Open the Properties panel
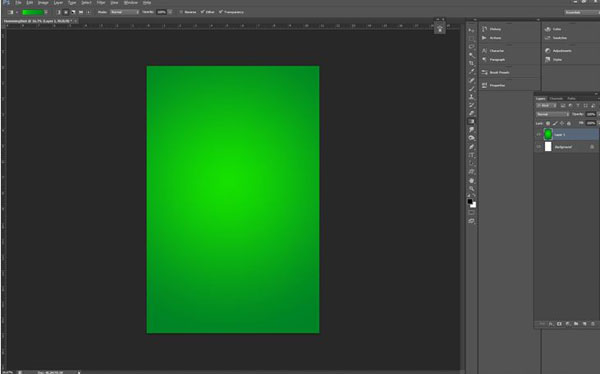This screenshot has width=600, height=374. (x=493, y=85)
